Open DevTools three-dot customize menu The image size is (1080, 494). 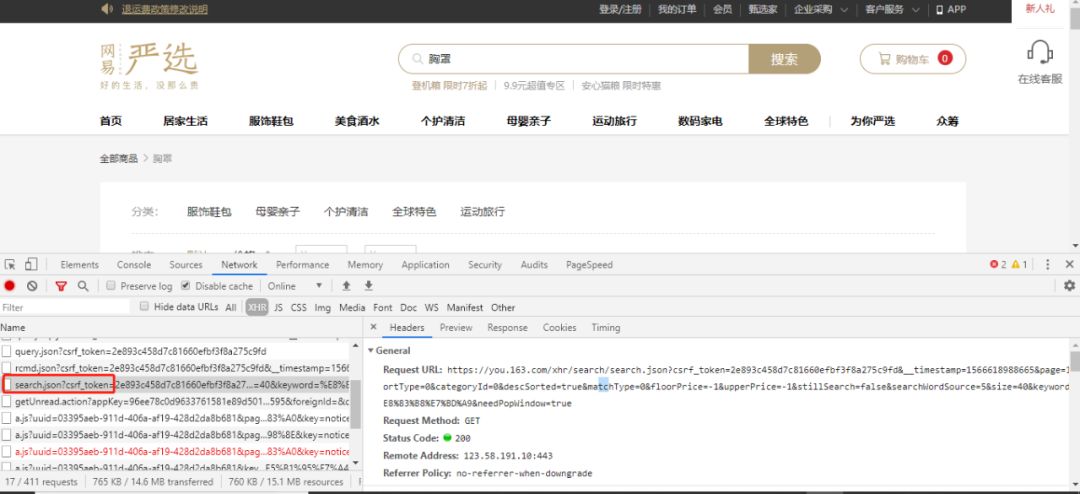pyautogui.click(x=1048, y=265)
